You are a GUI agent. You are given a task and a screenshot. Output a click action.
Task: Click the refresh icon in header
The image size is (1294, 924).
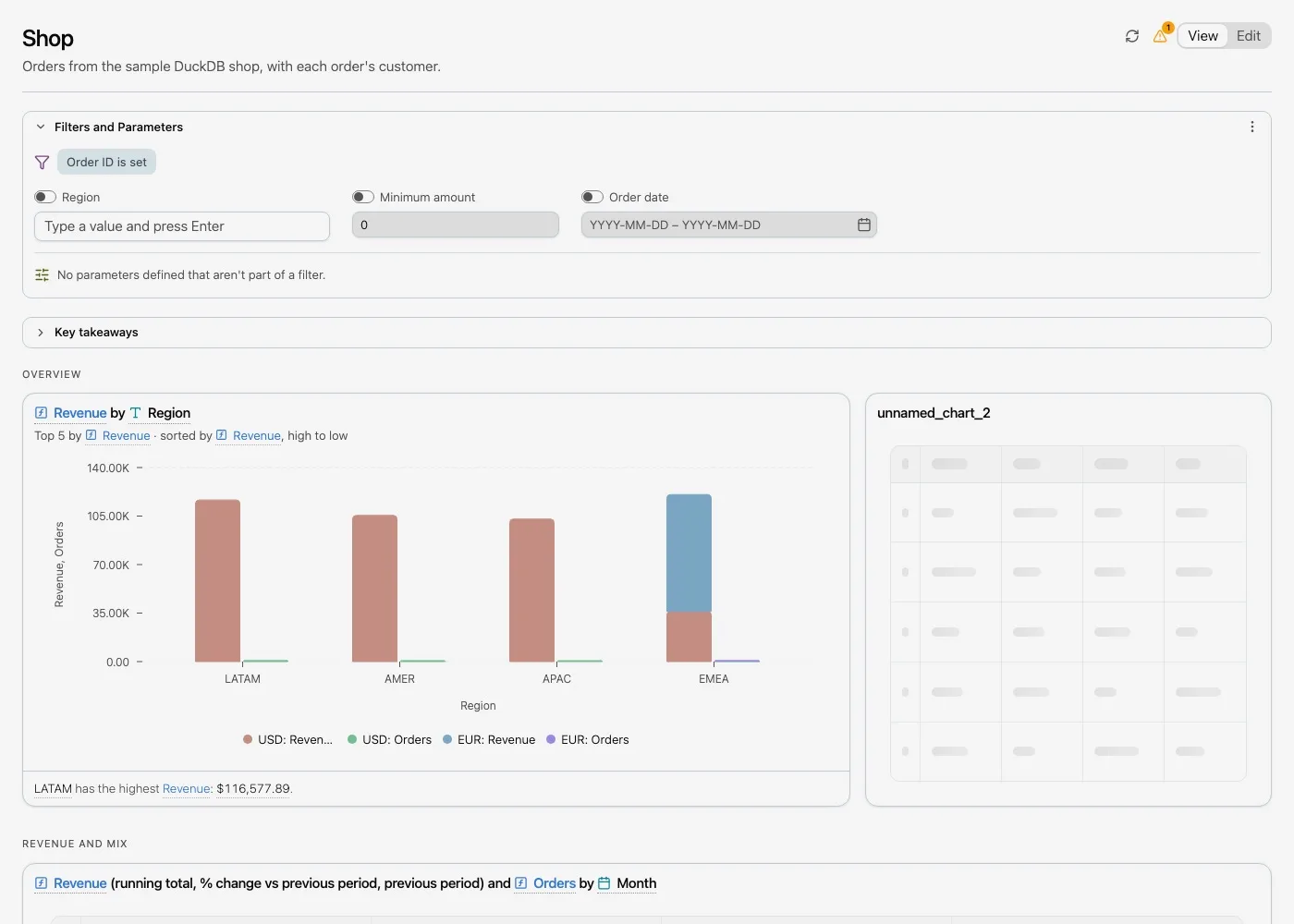point(1132,36)
